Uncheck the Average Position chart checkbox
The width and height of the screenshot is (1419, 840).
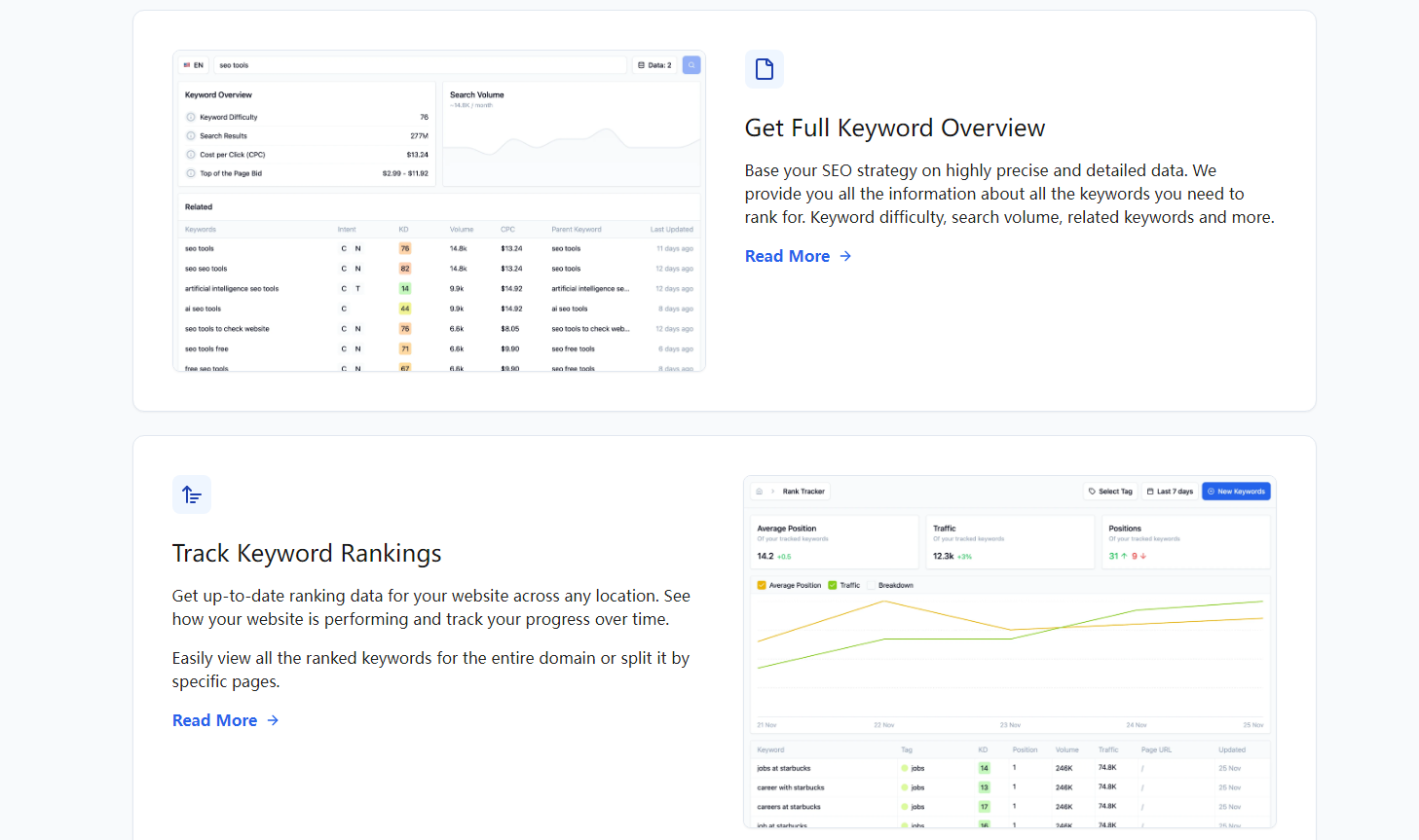(x=762, y=585)
